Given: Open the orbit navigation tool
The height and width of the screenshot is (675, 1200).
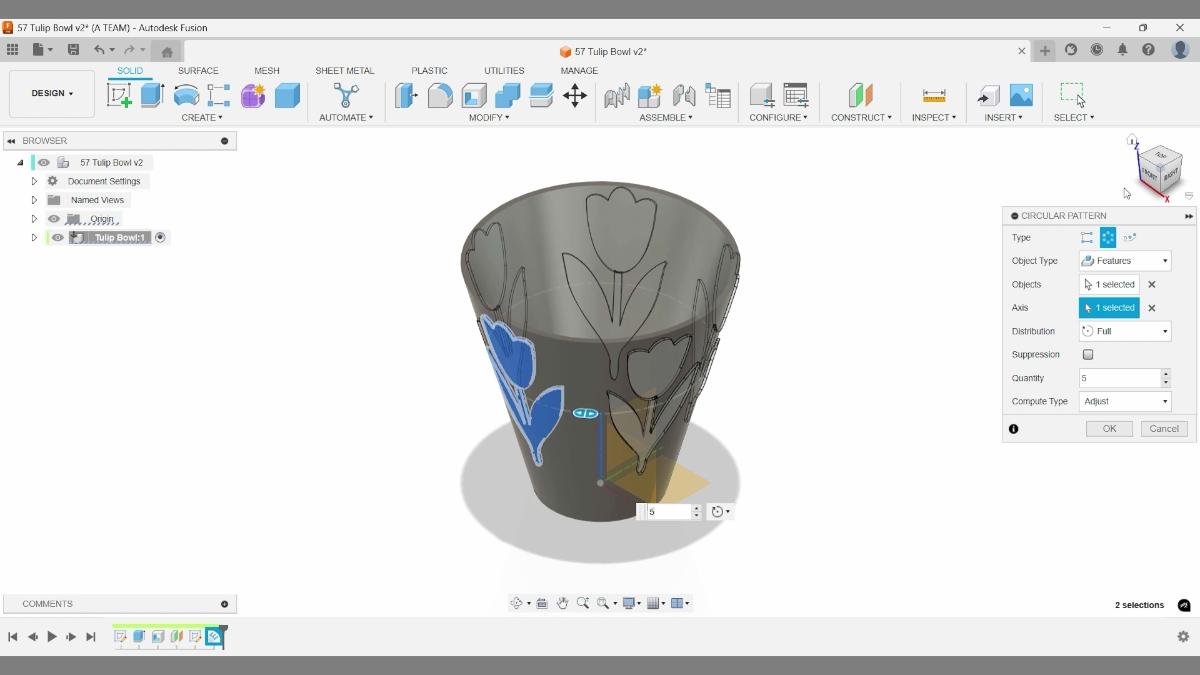Looking at the screenshot, I should click(x=517, y=603).
